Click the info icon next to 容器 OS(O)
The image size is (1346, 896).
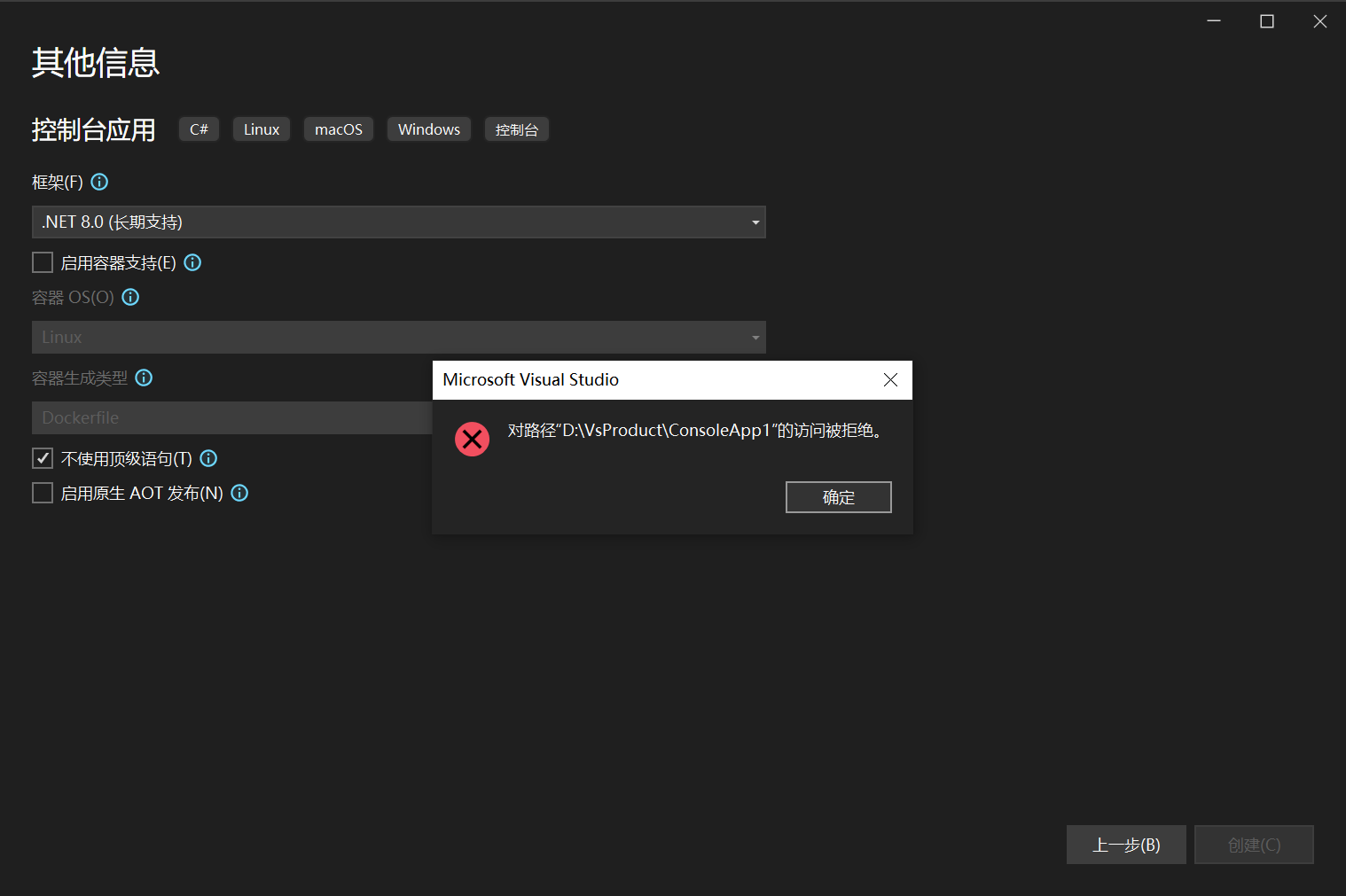(130, 297)
